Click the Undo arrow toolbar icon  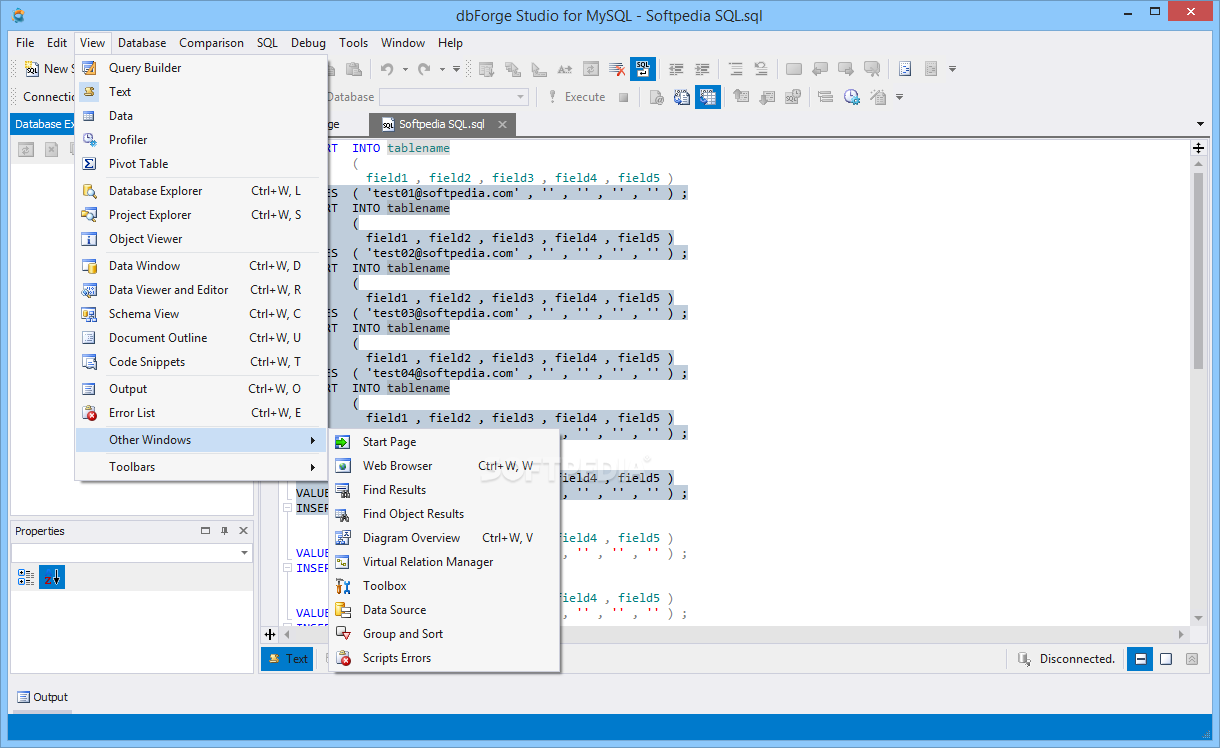point(386,69)
